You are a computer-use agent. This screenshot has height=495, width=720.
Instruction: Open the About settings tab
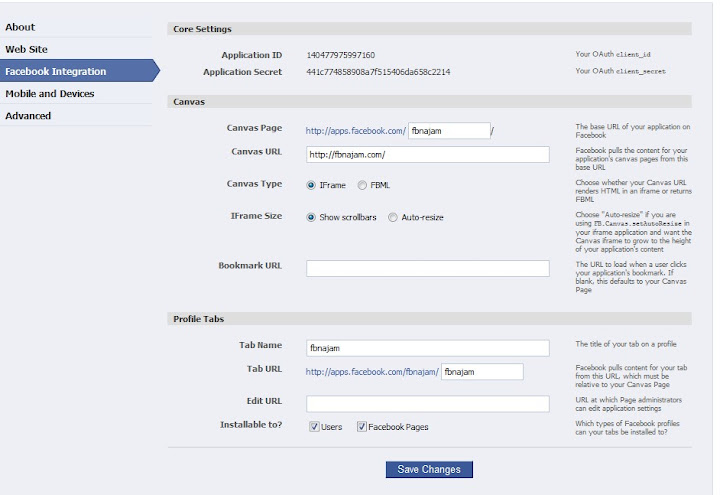[x=20, y=27]
